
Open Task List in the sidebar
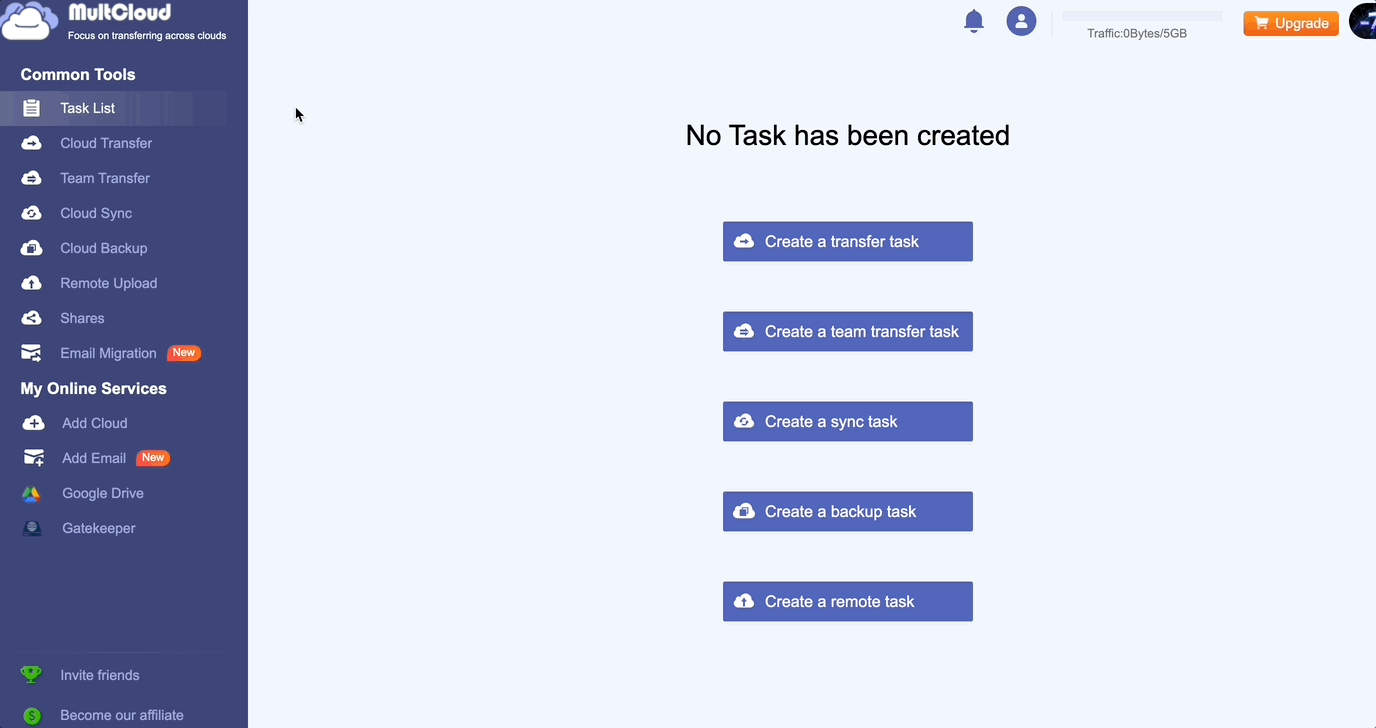tap(88, 108)
